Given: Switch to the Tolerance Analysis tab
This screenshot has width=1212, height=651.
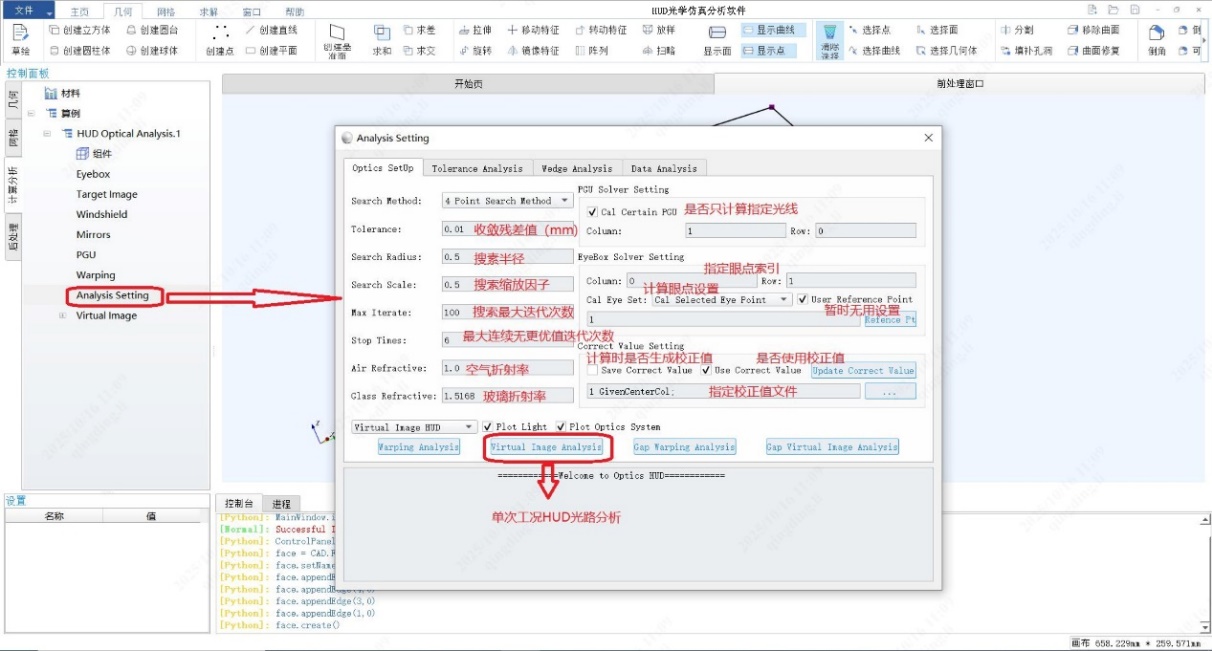Looking at the screenshot, I should point(477,168).
